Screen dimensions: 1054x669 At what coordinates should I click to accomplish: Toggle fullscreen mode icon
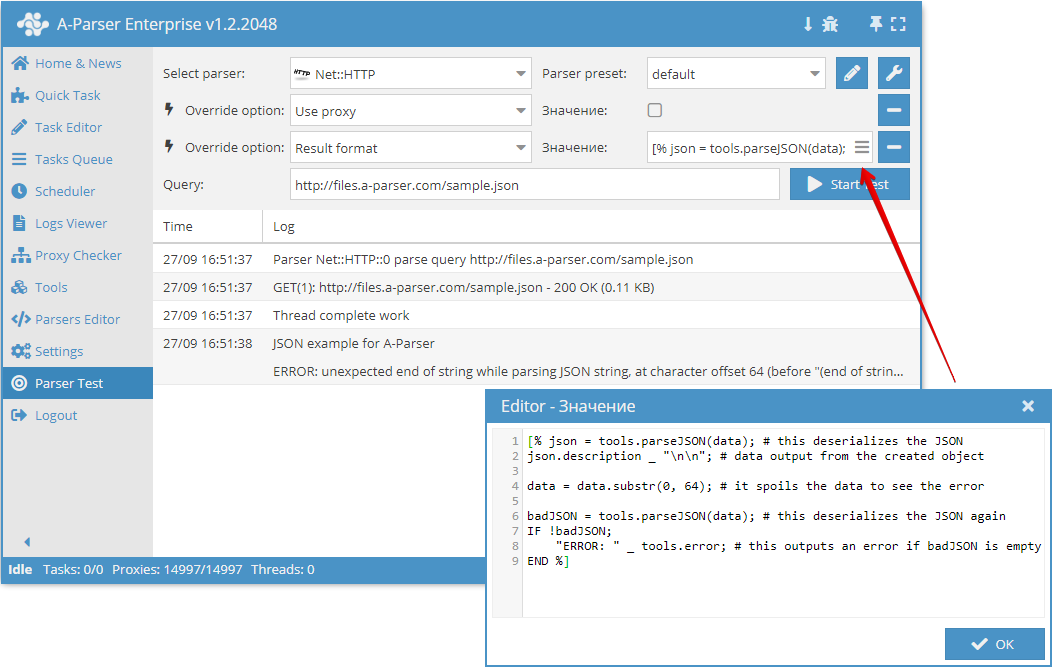(x=897, y=24)
